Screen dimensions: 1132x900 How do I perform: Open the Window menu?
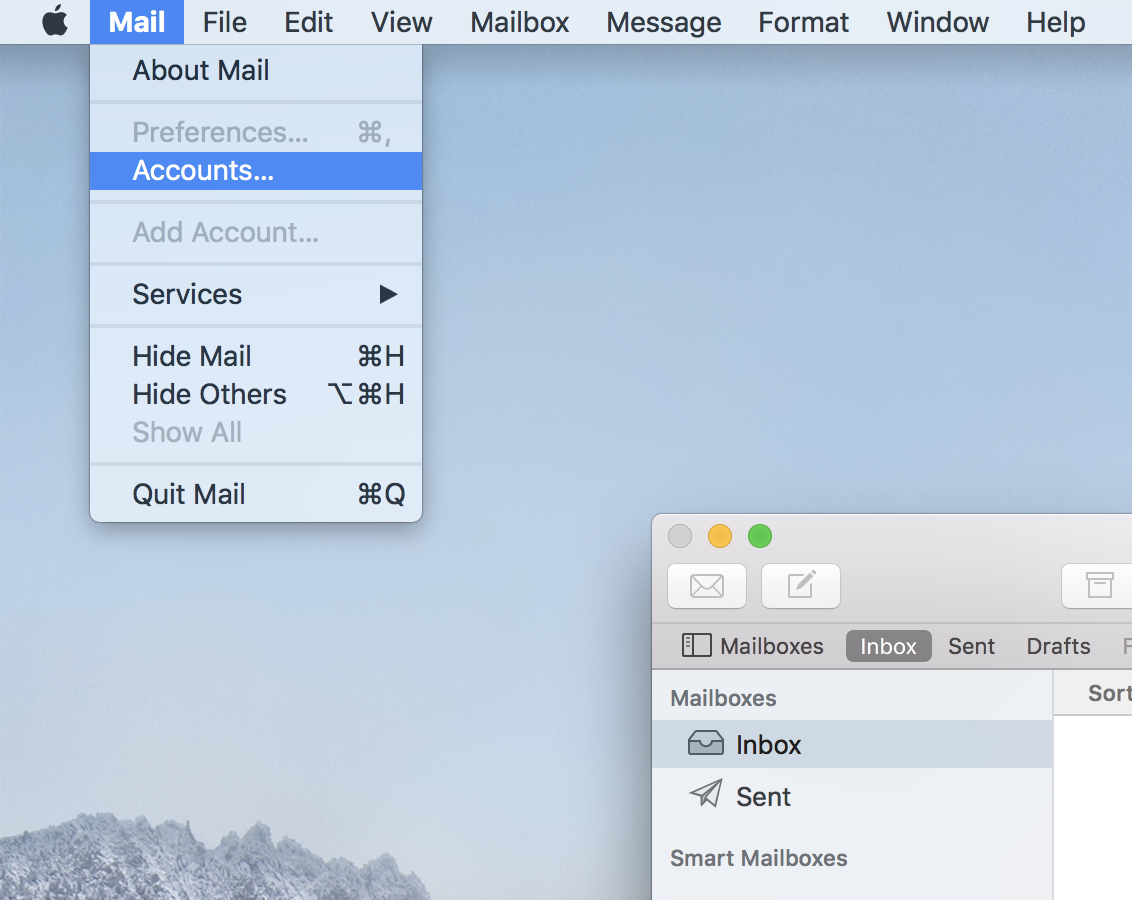click(x=937, y=22)
